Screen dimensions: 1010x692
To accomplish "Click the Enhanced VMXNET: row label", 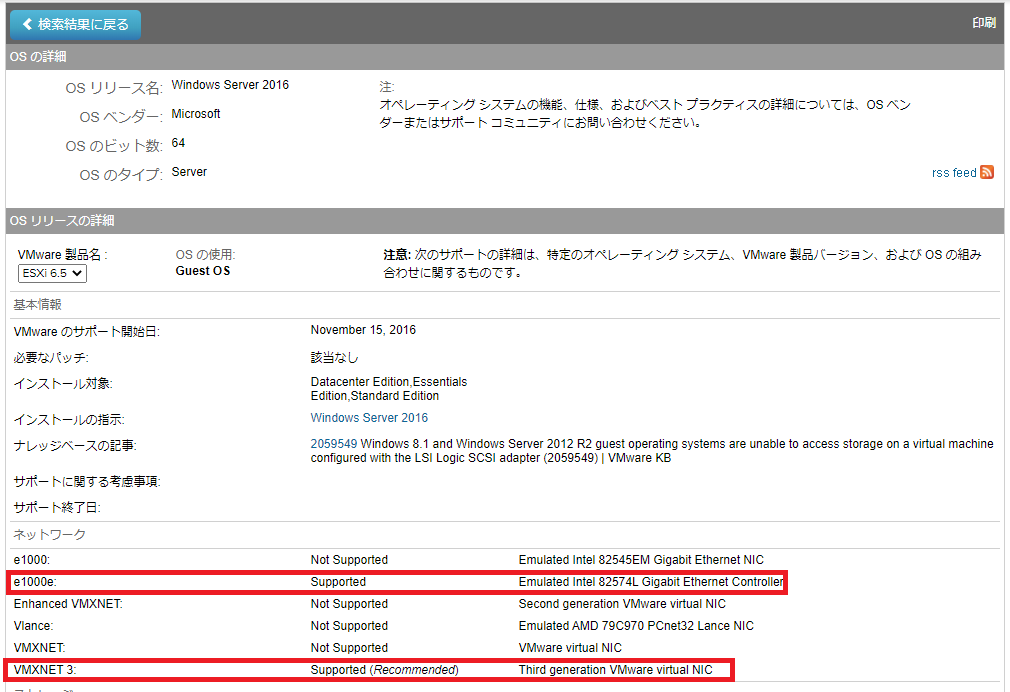I will pos(68,604).
